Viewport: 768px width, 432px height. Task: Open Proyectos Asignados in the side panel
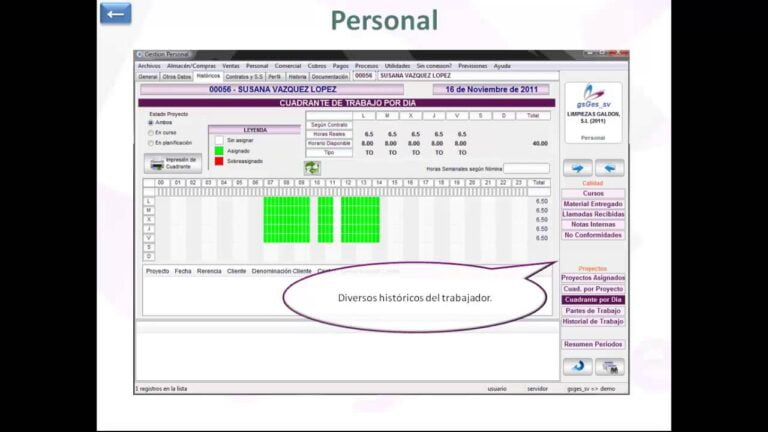tap(593, 278)
